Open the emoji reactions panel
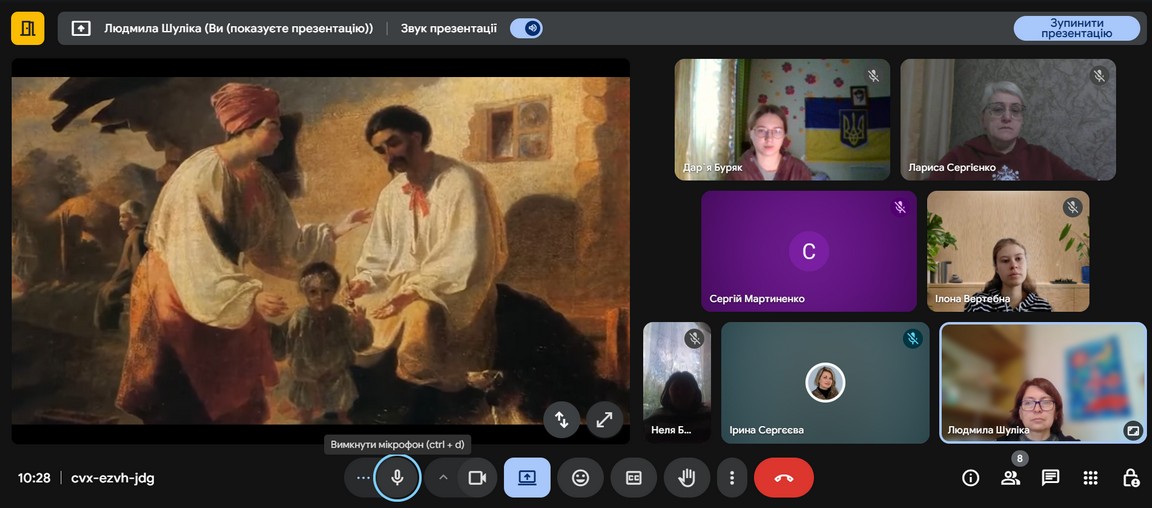The image size is (1152, 508). point(580,478)
